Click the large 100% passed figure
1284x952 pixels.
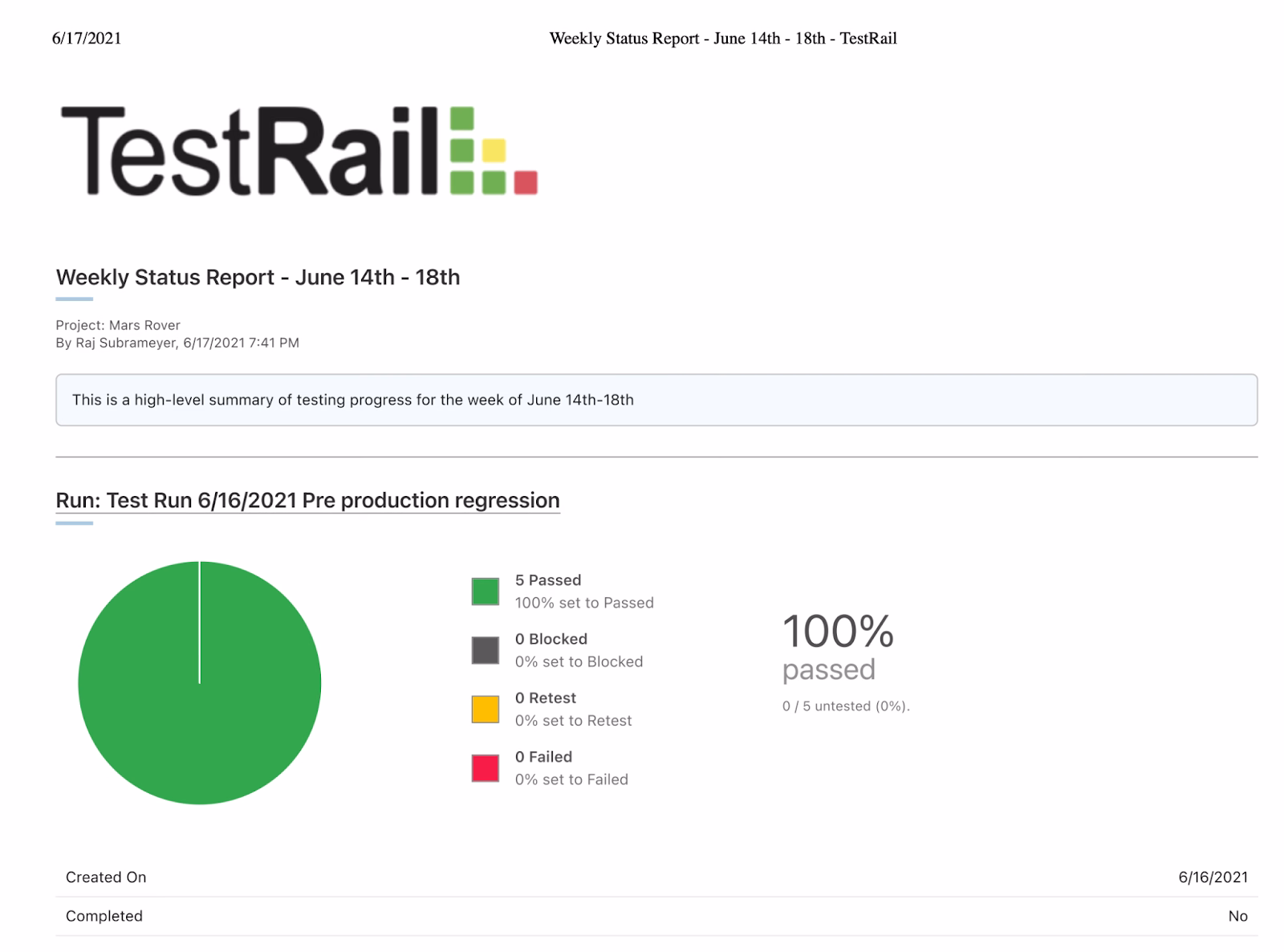click(x=837, y=632)
